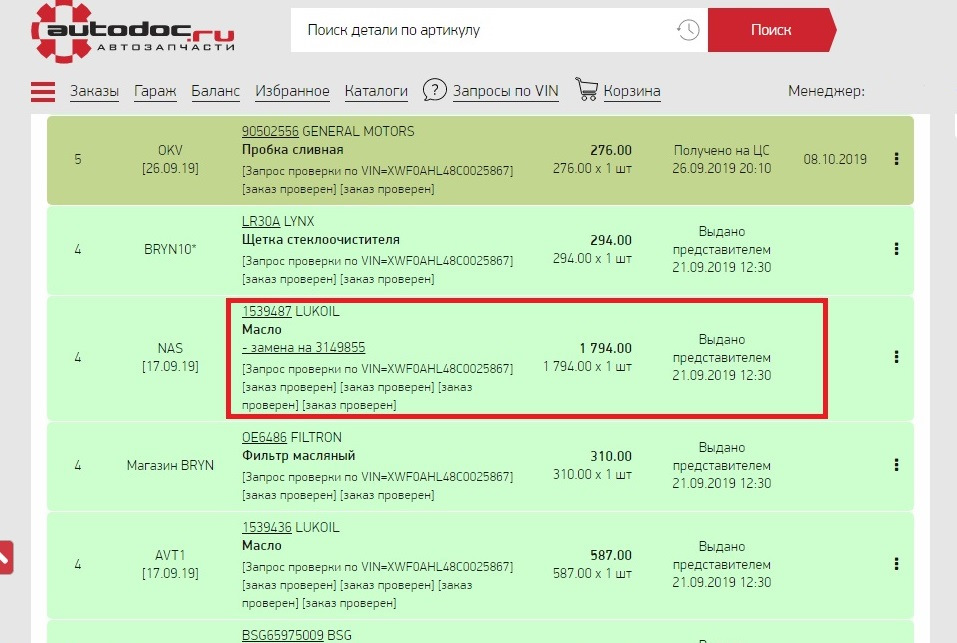Click status Получено на ЦС
Viewport: 957px width, 643px height.
click(721, 150)
